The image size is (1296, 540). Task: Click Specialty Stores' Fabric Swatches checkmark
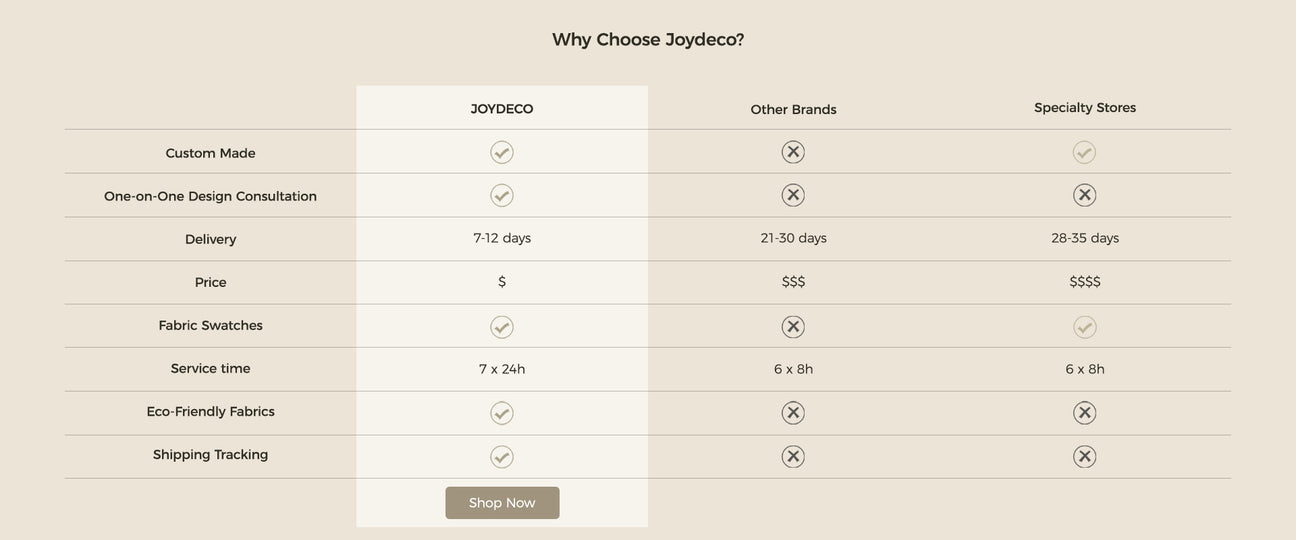pos(1084,327)
